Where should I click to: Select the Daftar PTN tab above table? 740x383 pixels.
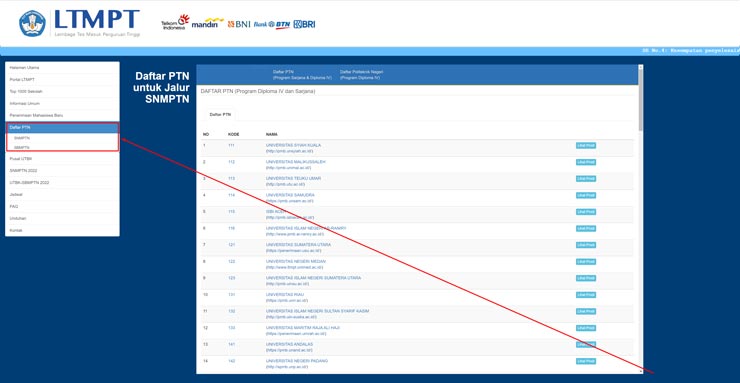tap(220, 115)
